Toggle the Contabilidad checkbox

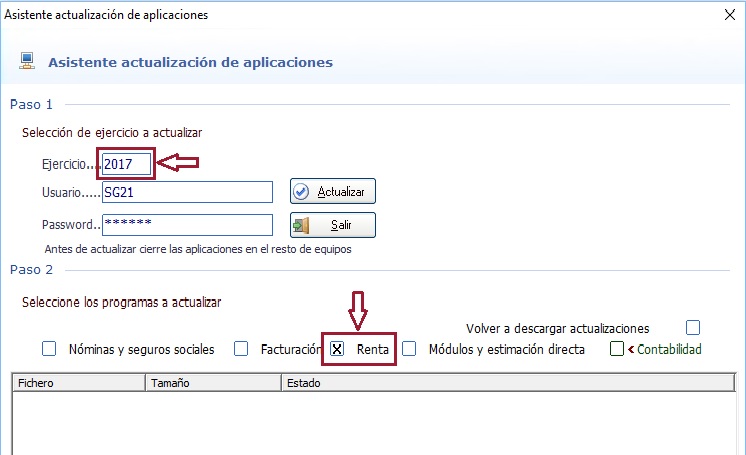[617, 349]
